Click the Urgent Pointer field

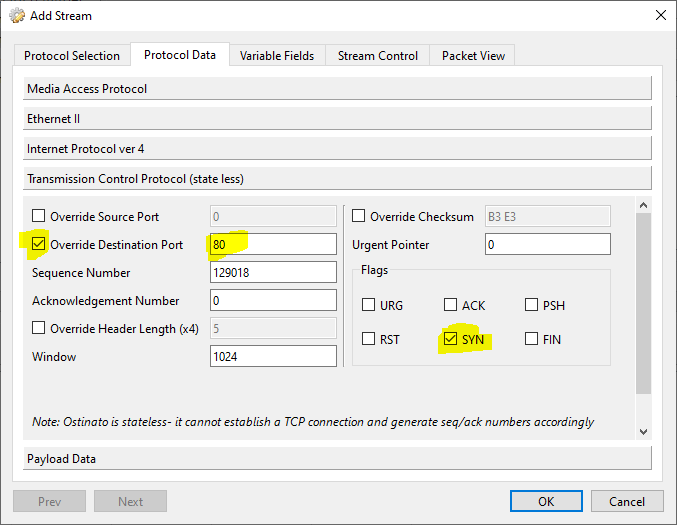pyautogui.click(x=548, y=244)
